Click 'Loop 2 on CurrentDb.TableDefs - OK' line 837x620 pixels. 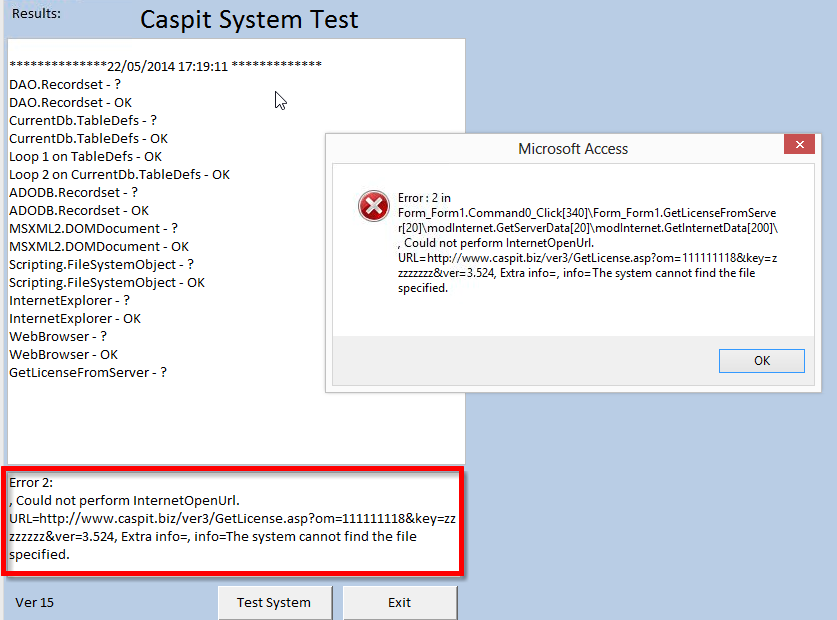pos(120,175)
